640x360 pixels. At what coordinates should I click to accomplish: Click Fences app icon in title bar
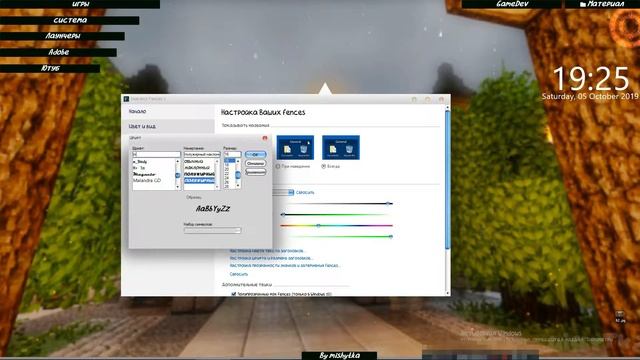pyautogui.click(x=127, y=99)
